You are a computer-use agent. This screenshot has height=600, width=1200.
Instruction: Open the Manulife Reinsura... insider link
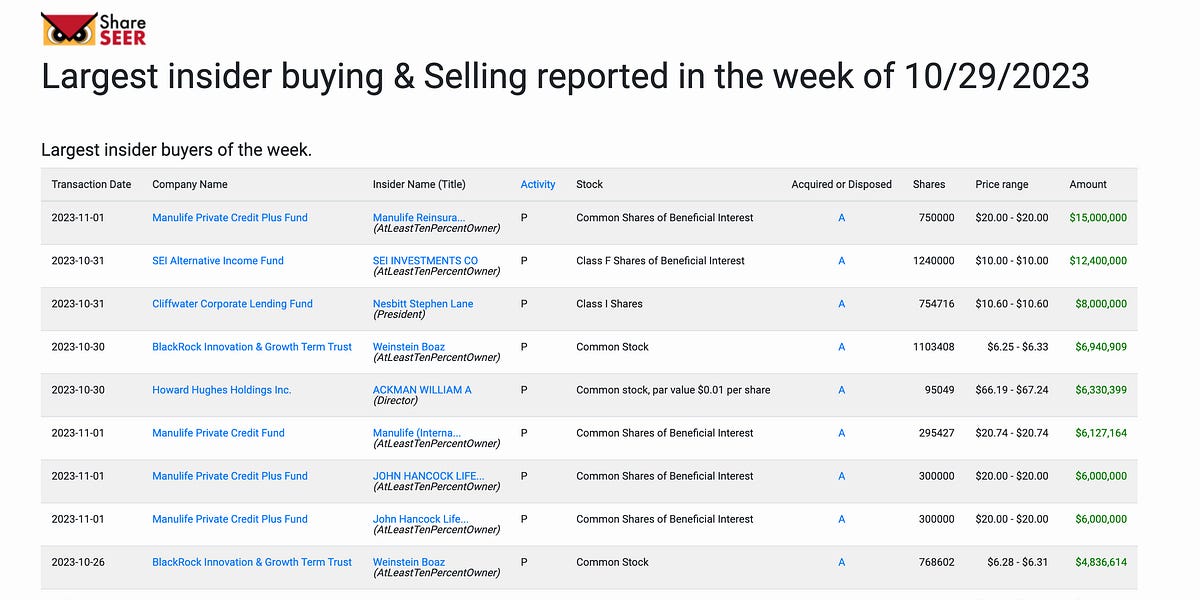419,217
